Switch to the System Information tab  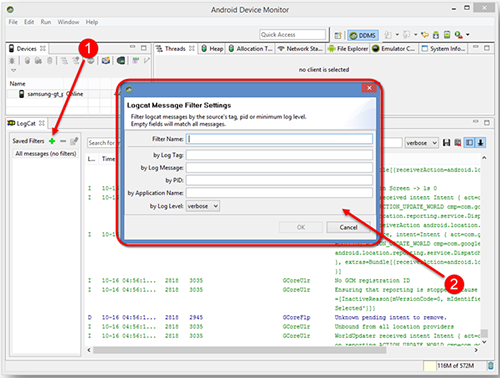(443, 49)
